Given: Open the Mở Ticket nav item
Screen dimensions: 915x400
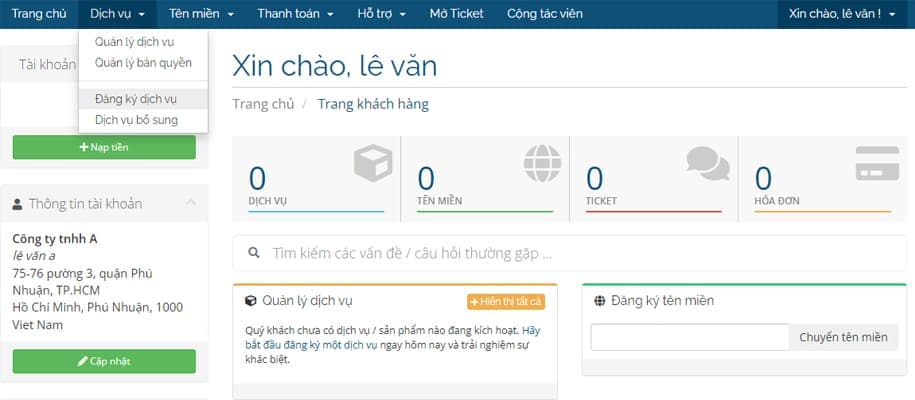Looking at the screenshot, I should coord(456,13).
